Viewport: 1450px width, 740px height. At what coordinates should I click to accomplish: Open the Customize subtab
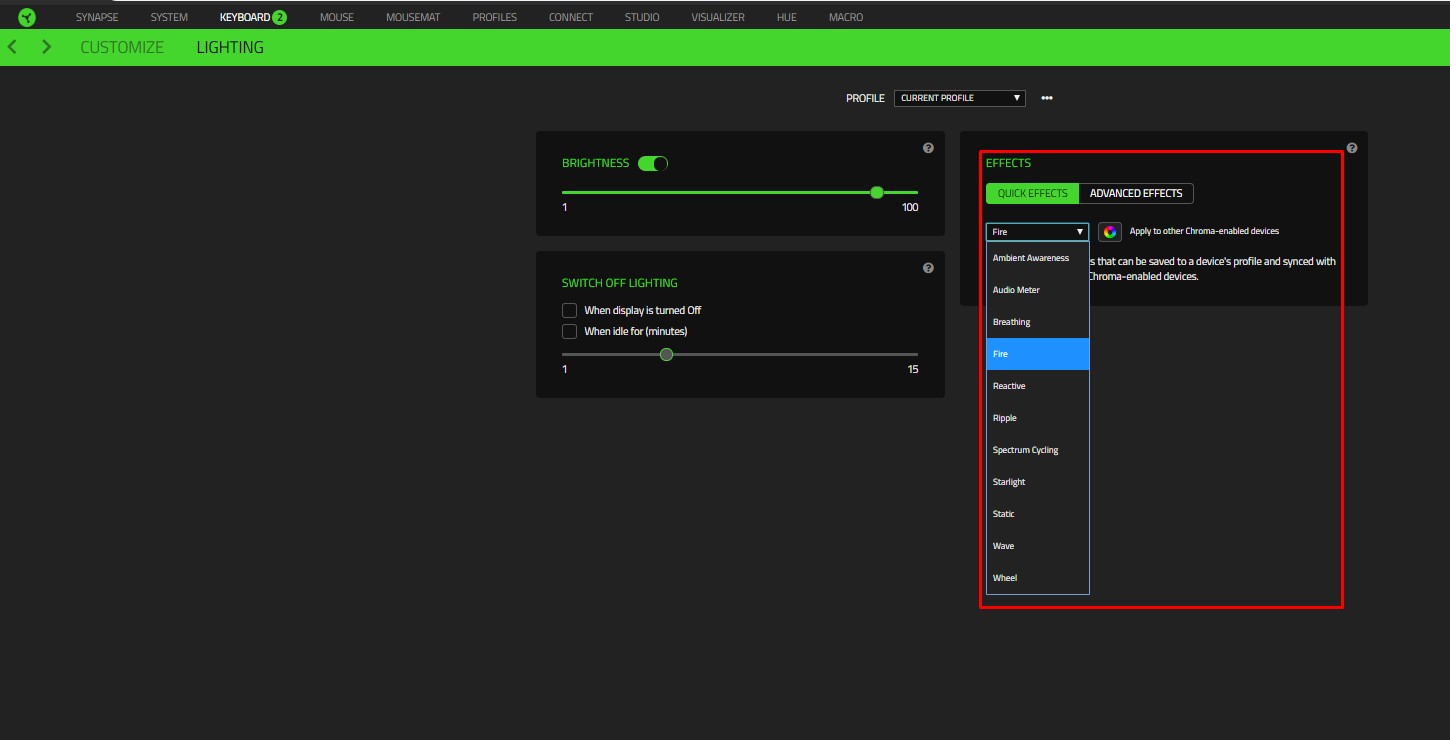[x=122, y=47]
